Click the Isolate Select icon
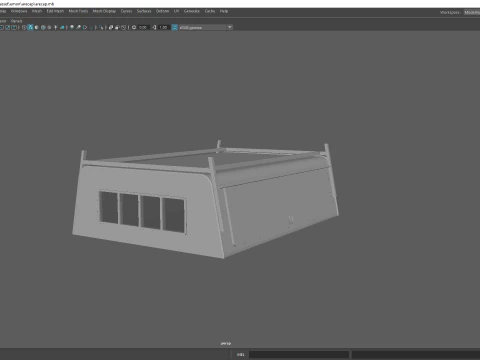Screen dimensions: 480x360 [x=101, y=27]
